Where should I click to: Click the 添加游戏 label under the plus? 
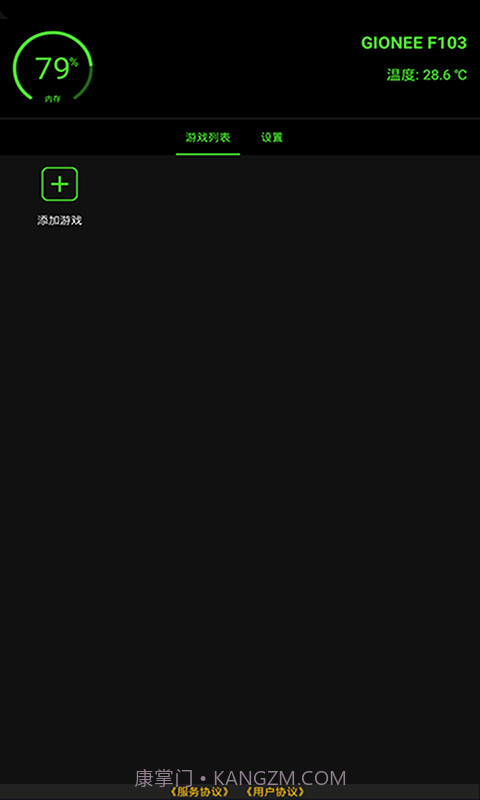[x=60, y=220]
